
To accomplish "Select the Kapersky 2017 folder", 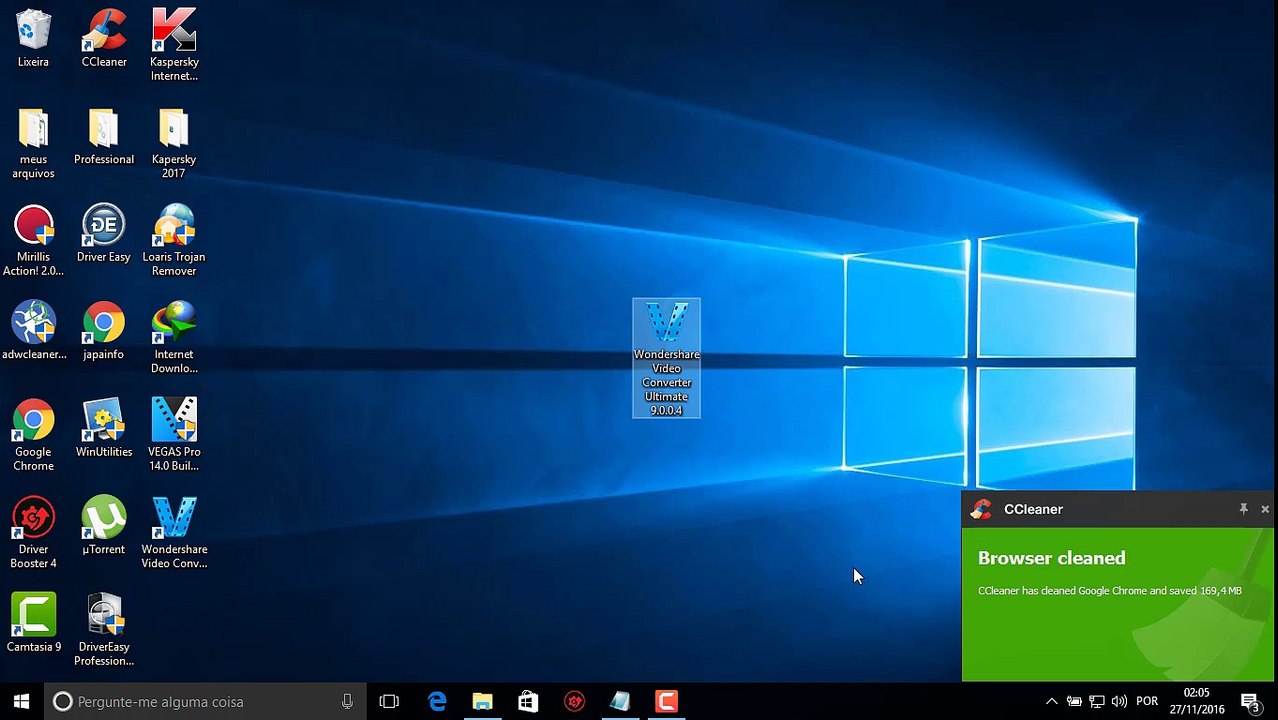I will pos(174,143).
